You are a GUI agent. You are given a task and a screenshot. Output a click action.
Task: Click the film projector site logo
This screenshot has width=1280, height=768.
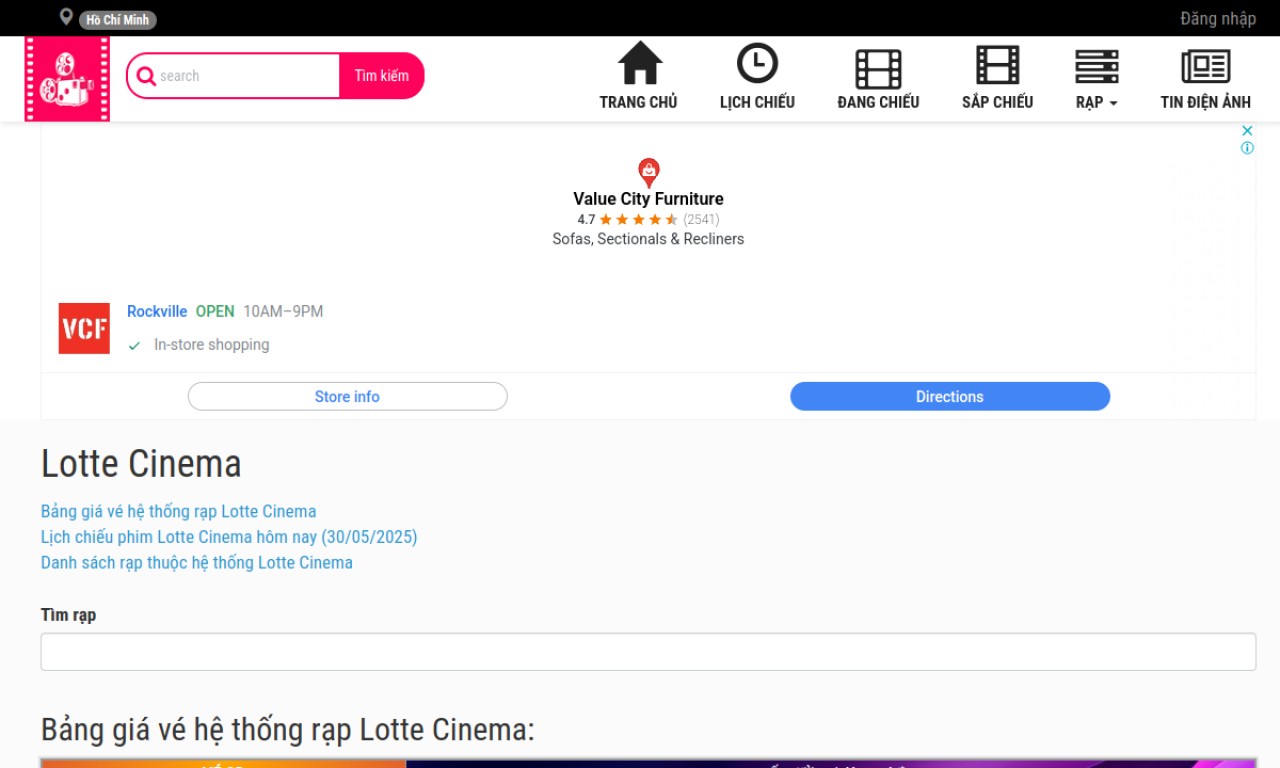pyautogui.click(x=67, y=79)
